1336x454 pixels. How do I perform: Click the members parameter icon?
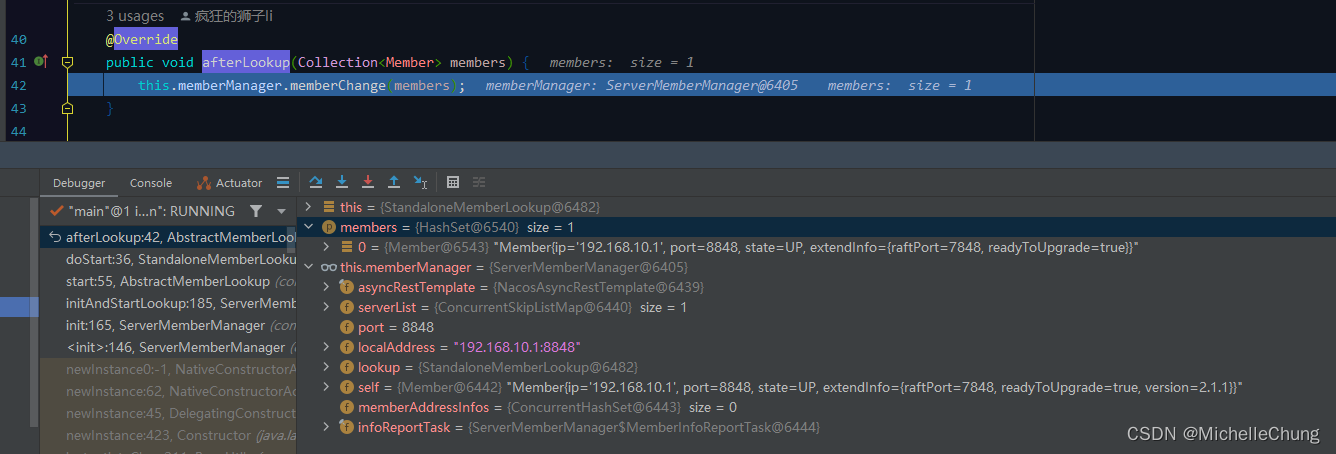click(328, 227)
